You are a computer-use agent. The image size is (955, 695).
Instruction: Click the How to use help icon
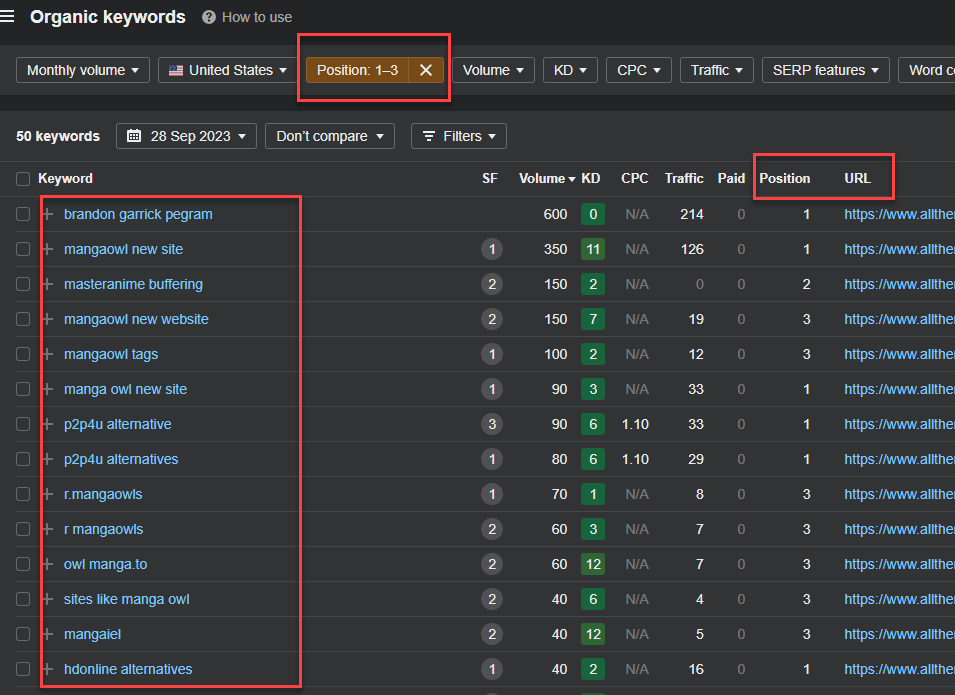[x=209, y=17]
